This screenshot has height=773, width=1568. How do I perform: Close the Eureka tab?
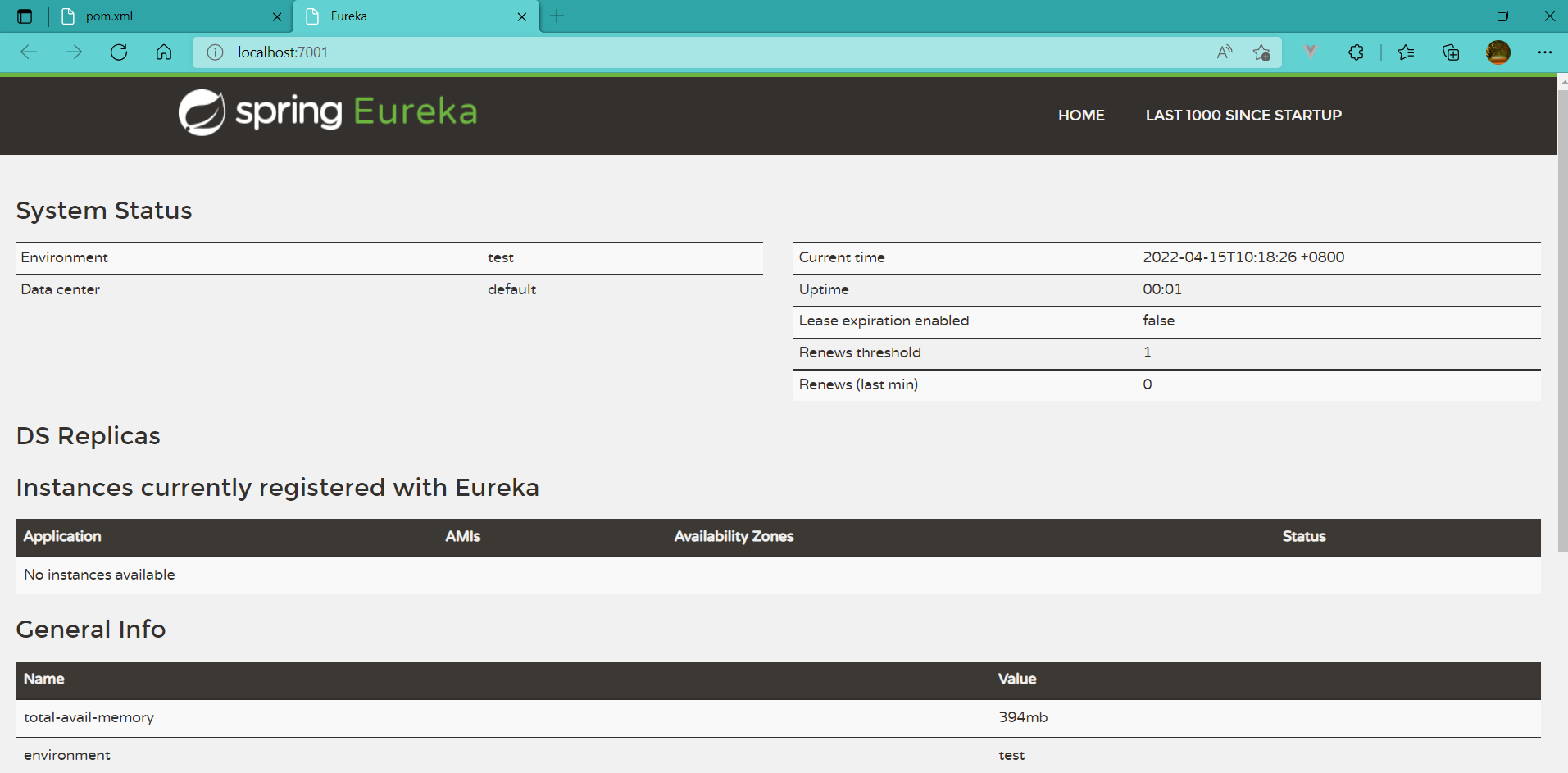522,16
